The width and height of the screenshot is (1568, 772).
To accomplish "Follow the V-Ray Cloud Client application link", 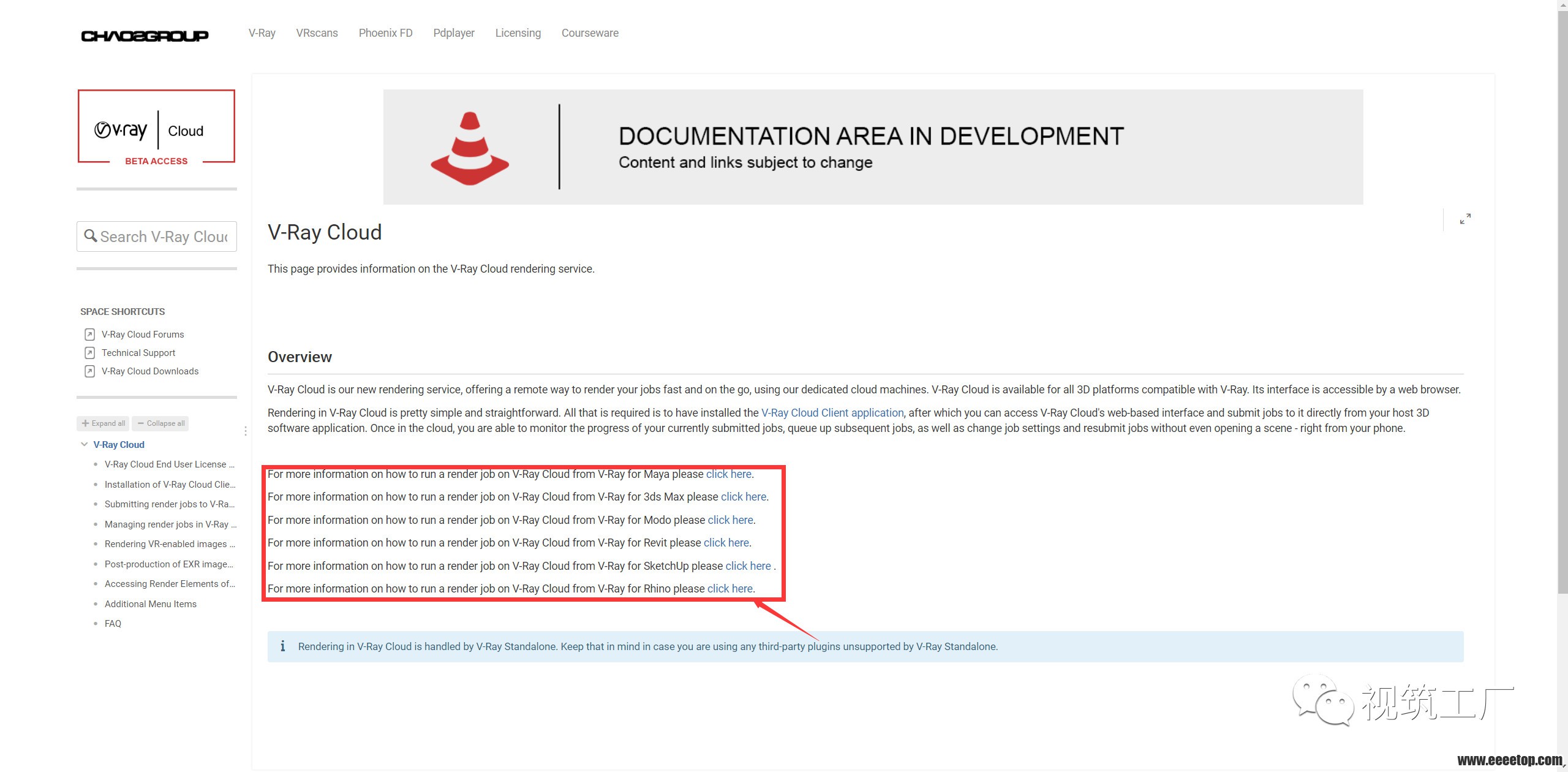I will (832, 413).
